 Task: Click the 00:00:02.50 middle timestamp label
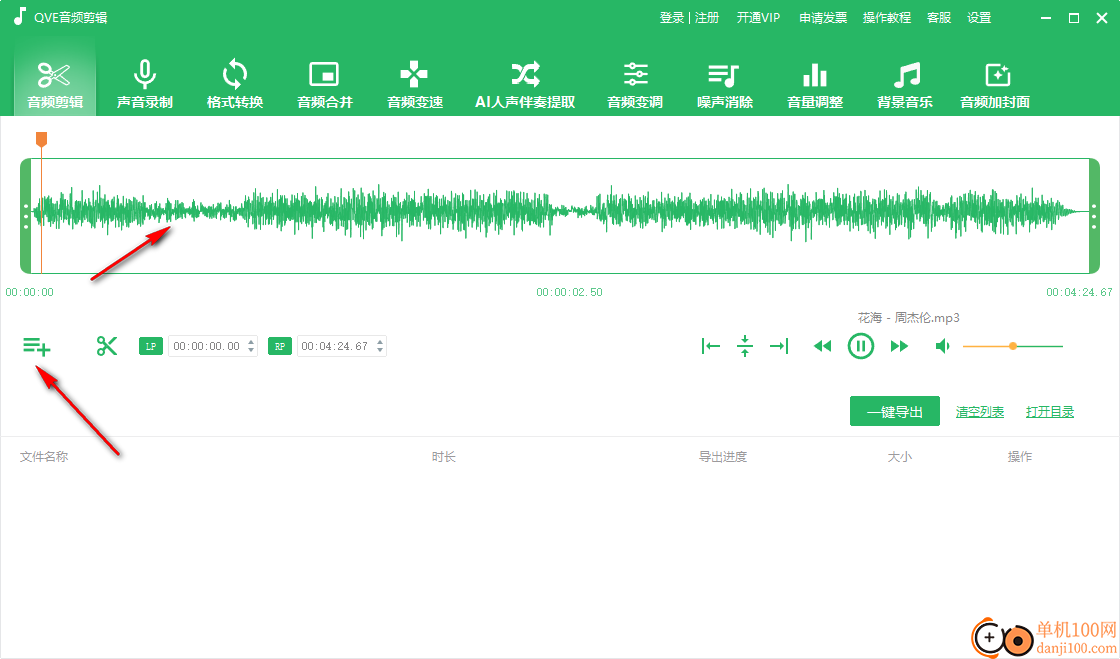pyautogui.click(x=569, y=292)
